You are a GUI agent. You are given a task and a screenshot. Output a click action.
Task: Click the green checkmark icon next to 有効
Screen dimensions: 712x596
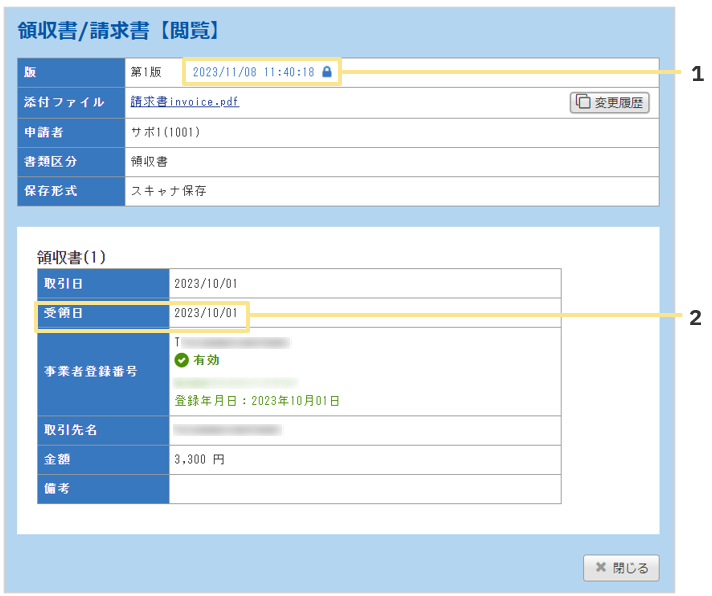(181, 361)
